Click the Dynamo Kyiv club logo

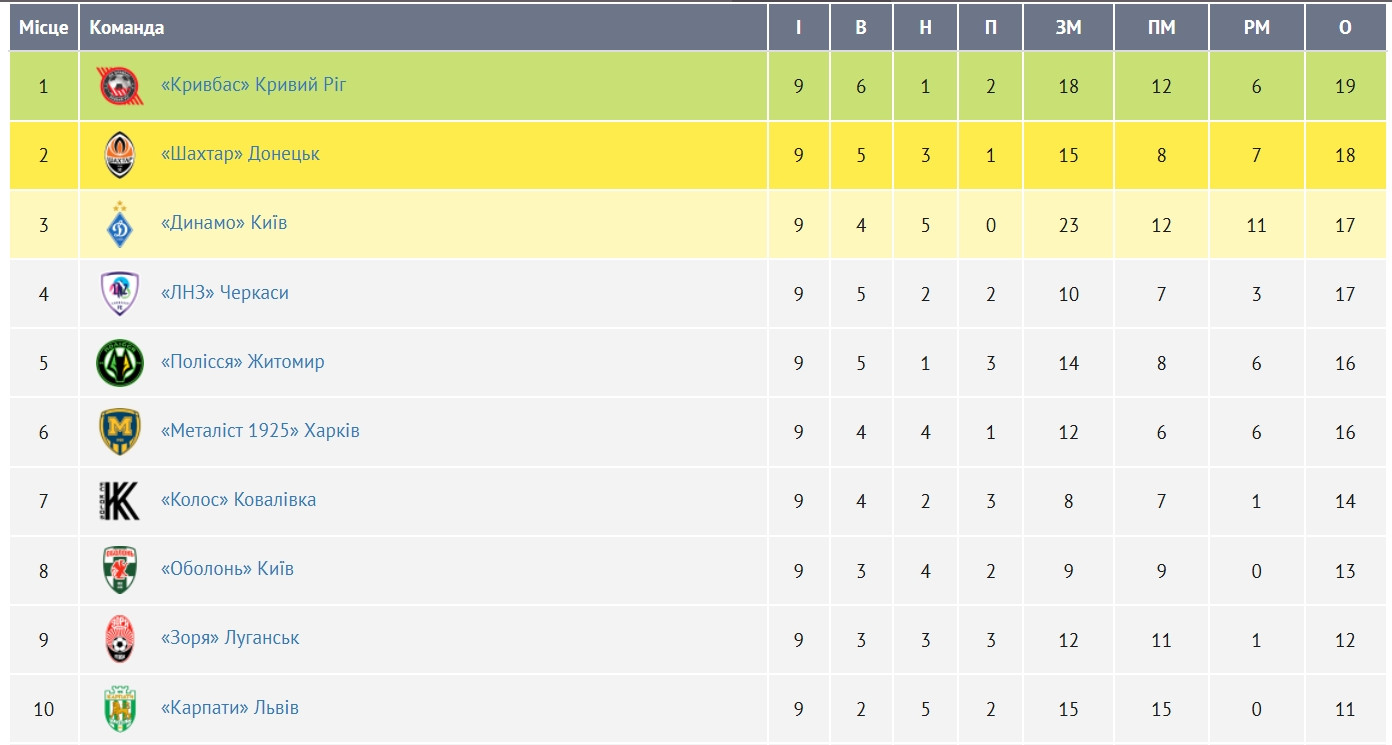pos(119,224)
